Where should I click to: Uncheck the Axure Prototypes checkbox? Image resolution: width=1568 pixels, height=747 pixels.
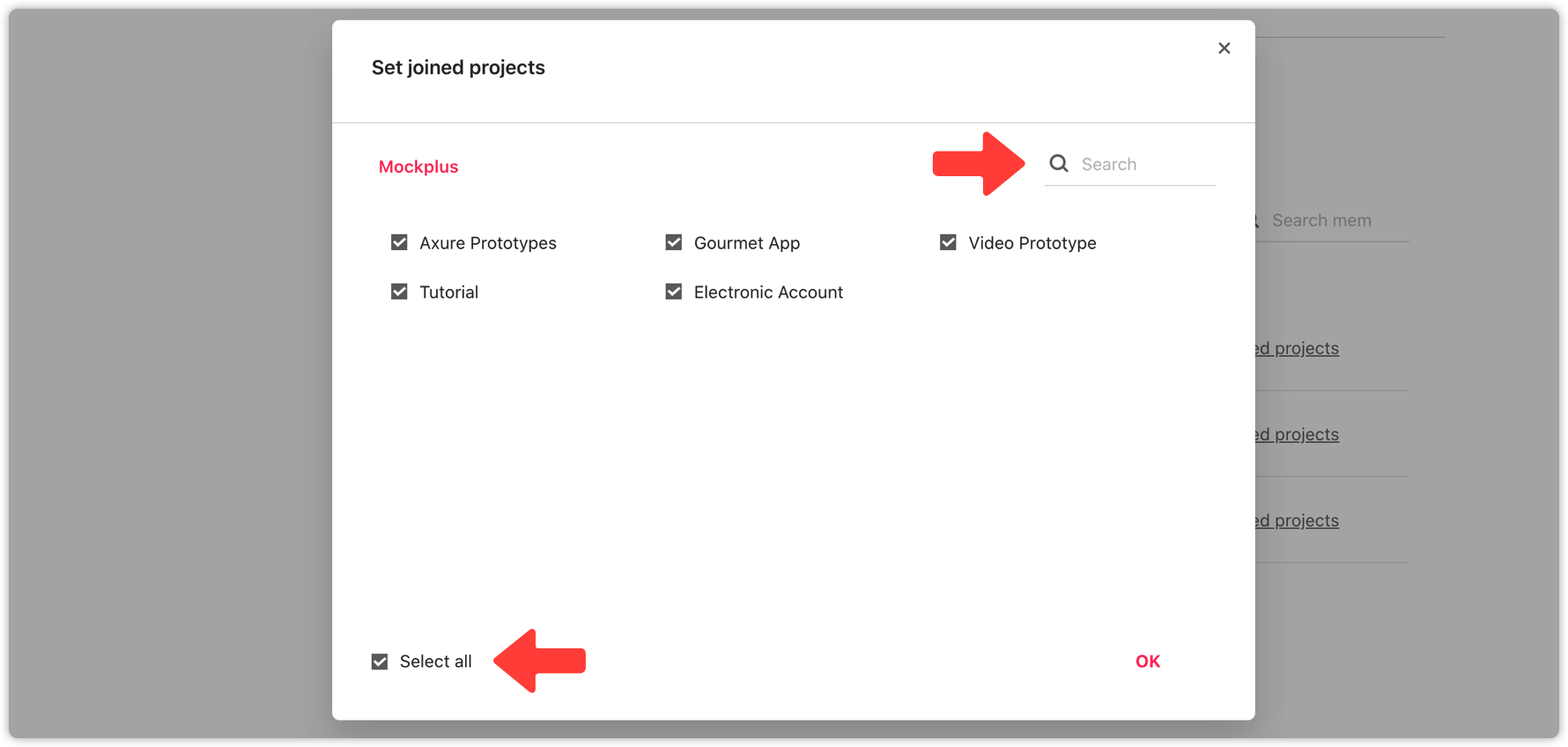point(399,242)
